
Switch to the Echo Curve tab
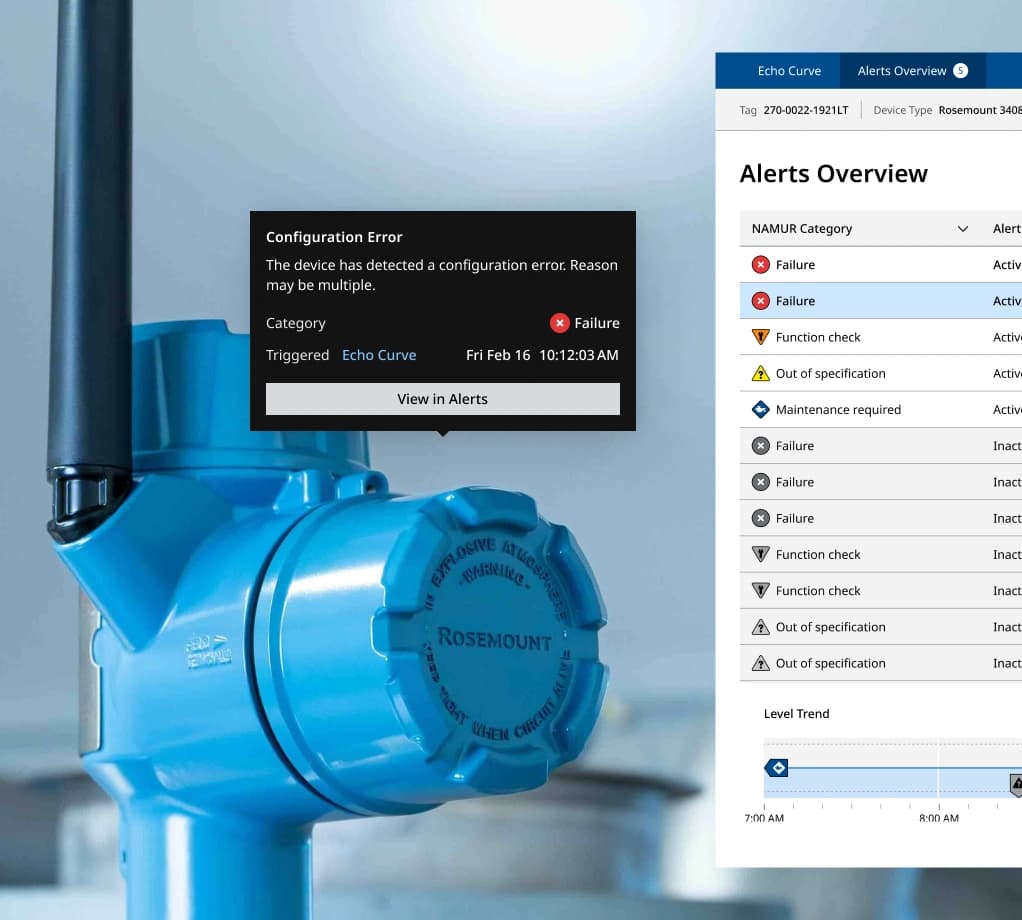click(x=789, y=70)
